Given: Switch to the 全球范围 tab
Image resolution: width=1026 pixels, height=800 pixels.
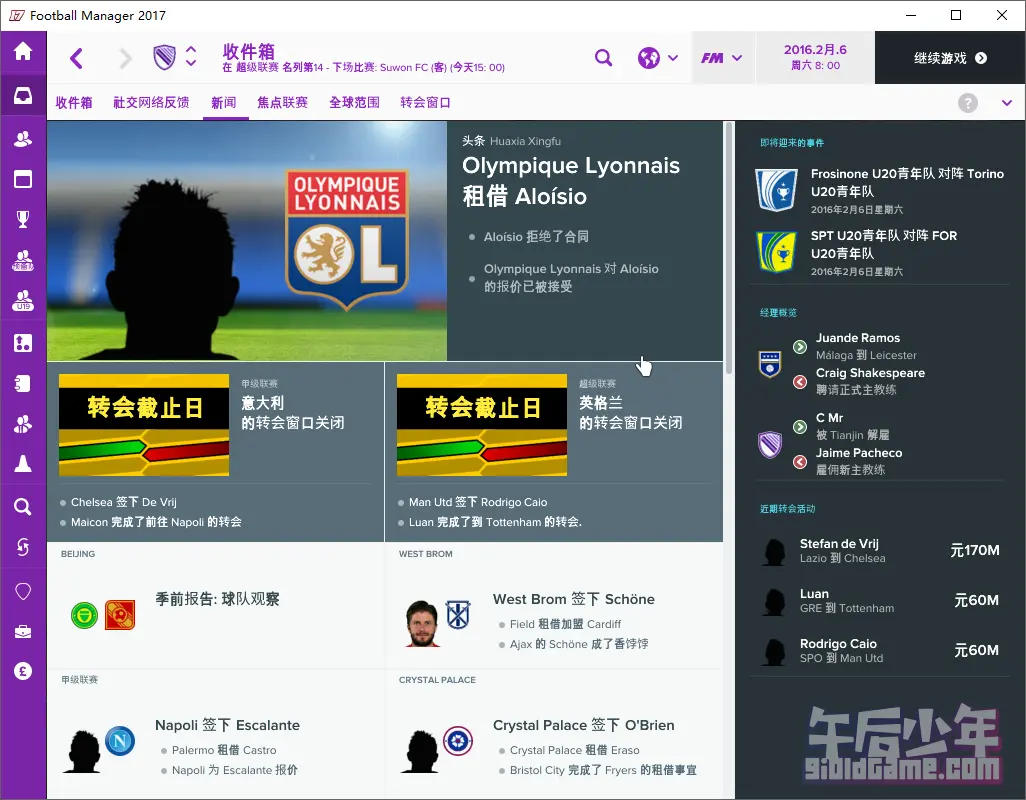Looking at the screenshot, I should [354, 103].
